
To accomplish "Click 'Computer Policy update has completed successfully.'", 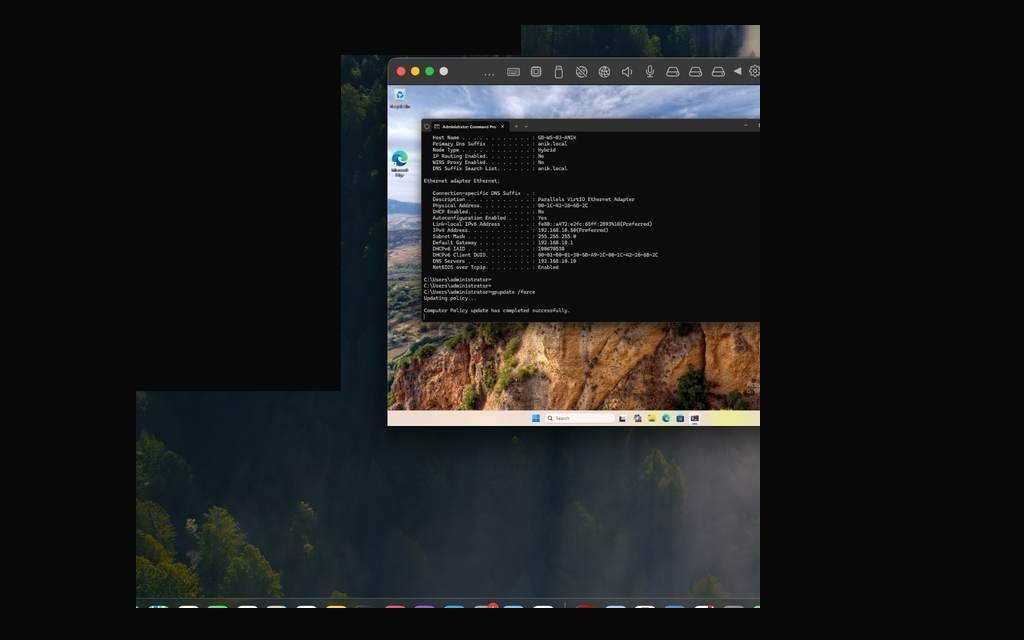I will 496,311.
